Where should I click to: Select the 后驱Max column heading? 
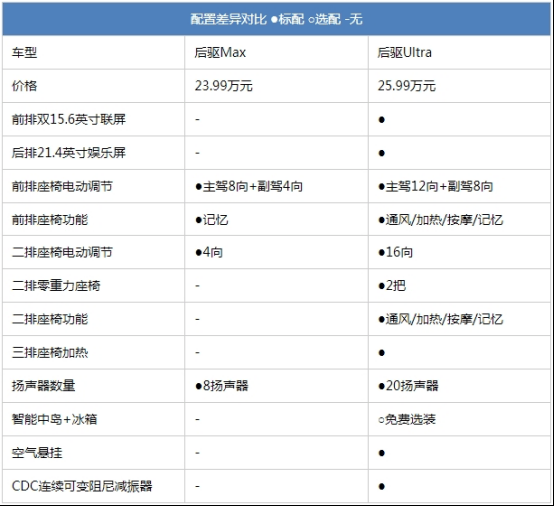coord(220,53)
